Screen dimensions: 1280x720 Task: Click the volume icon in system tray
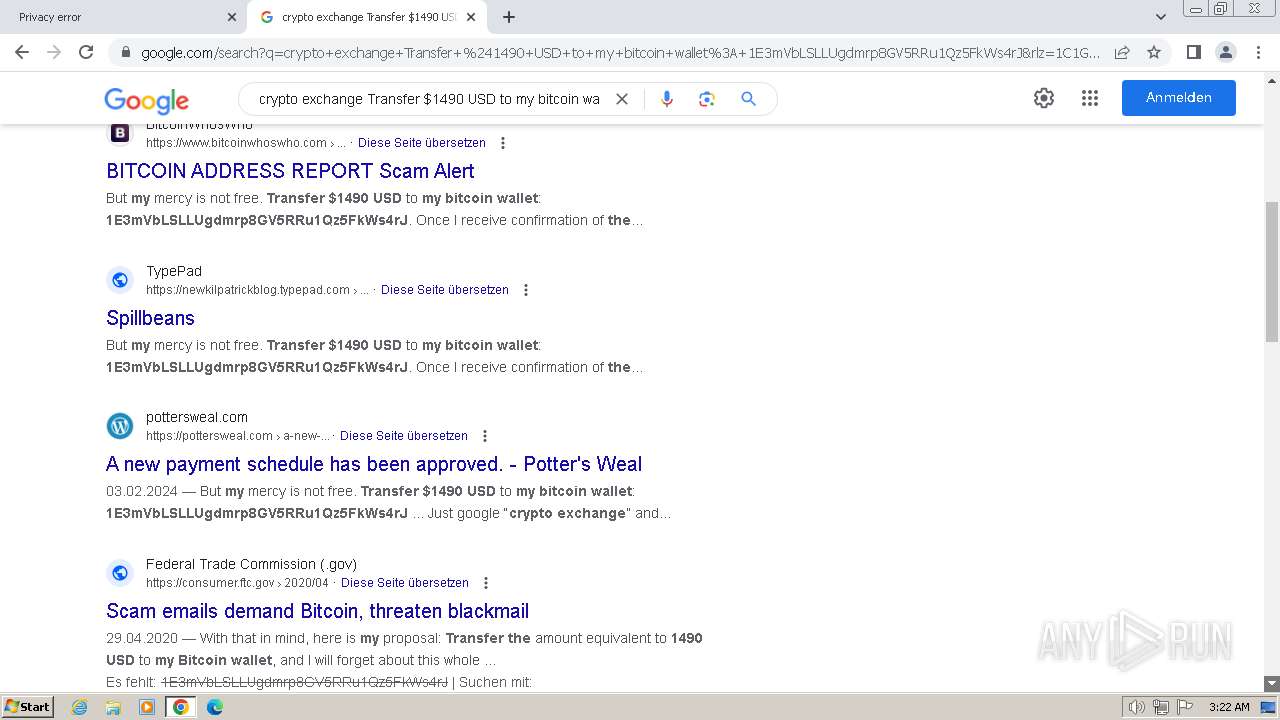pyautogui.click(x=1137, y=707)
